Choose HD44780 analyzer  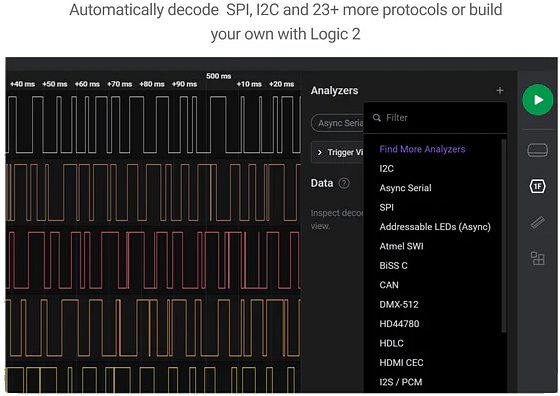coord(399,324)
